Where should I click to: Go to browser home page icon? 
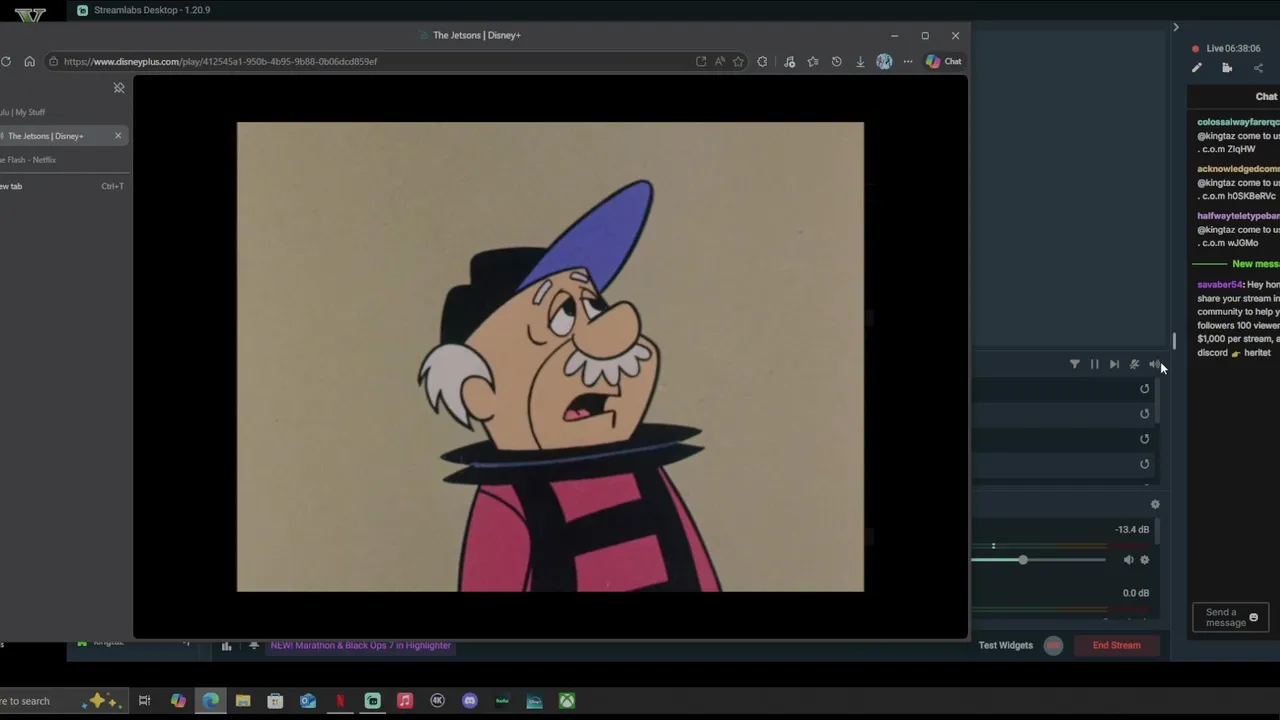(x=29, y=61)
